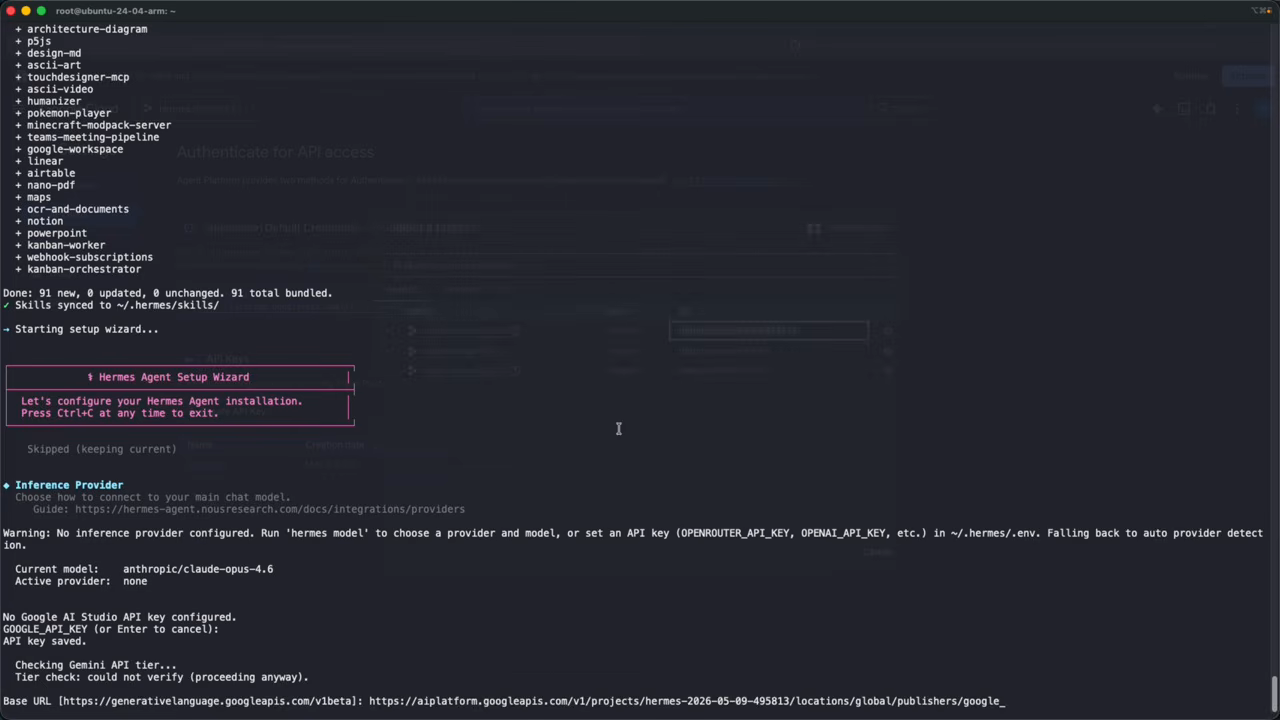This screenshot has width=1280, height=720.
Task: Select the maps skill line
Action: [x=33, y=197]
